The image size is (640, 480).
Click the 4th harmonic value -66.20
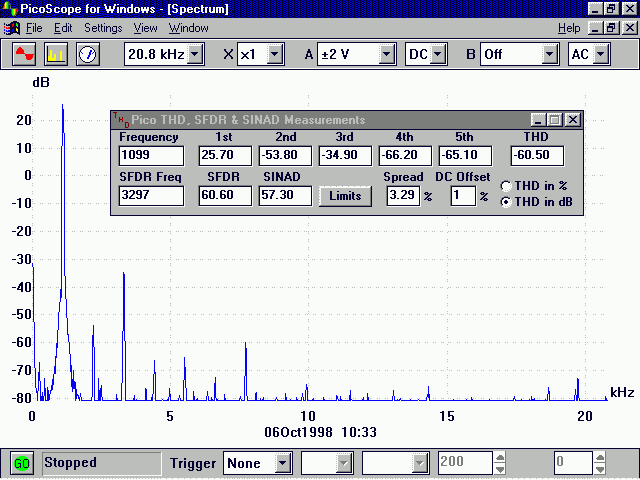click(405, 156)
